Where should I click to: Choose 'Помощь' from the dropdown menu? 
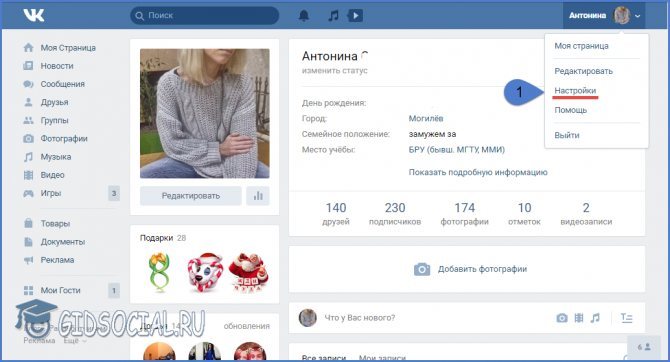coord(570,110)
